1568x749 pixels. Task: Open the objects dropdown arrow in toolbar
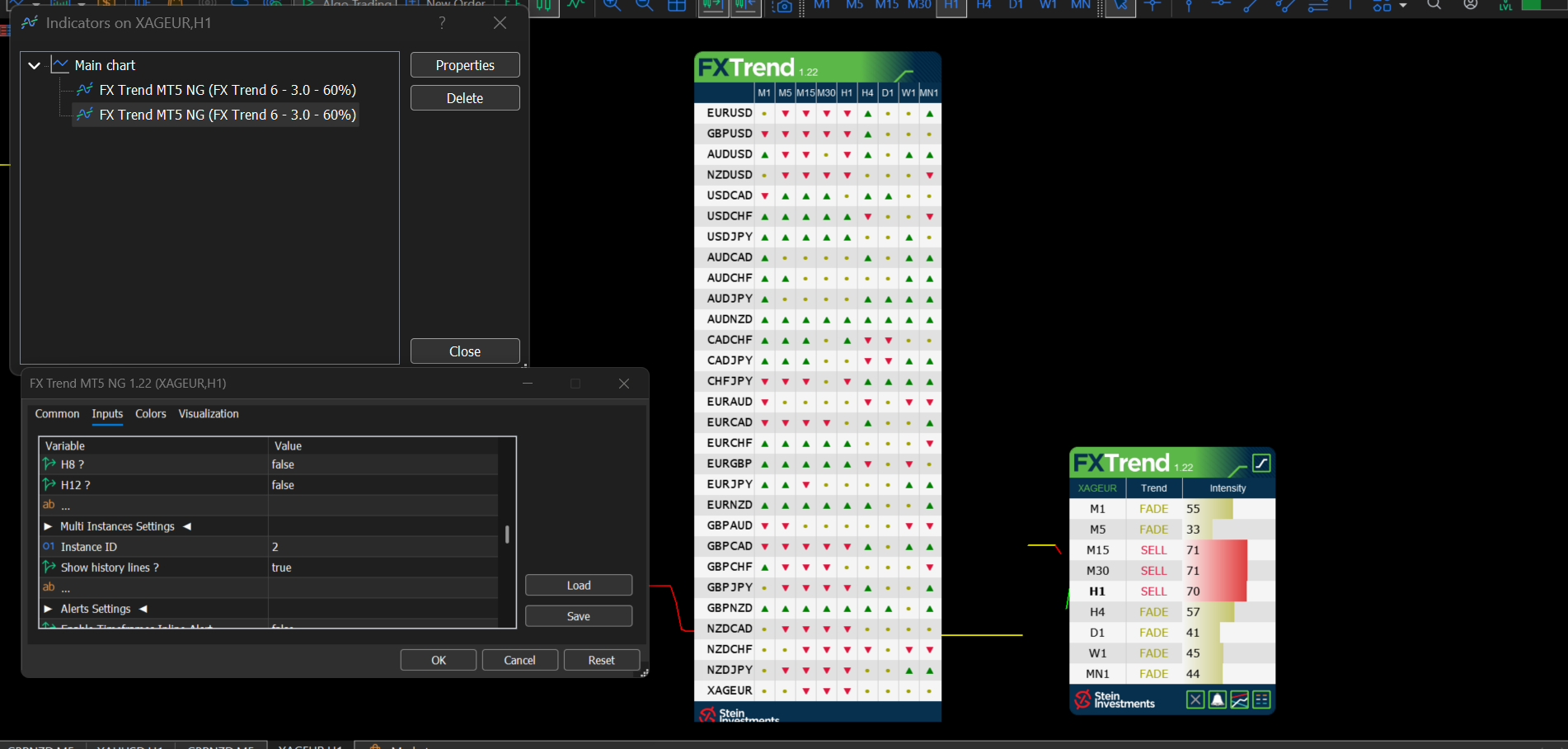coord(1403,6)
